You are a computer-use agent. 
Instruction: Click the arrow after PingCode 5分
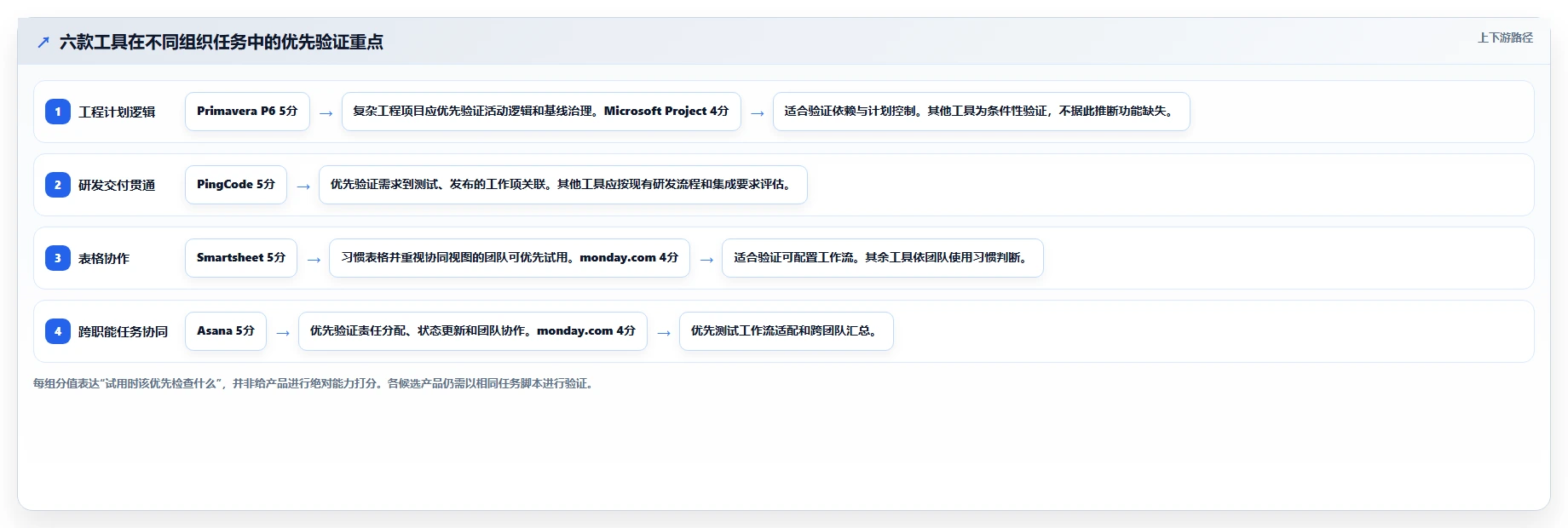[303, 186]
